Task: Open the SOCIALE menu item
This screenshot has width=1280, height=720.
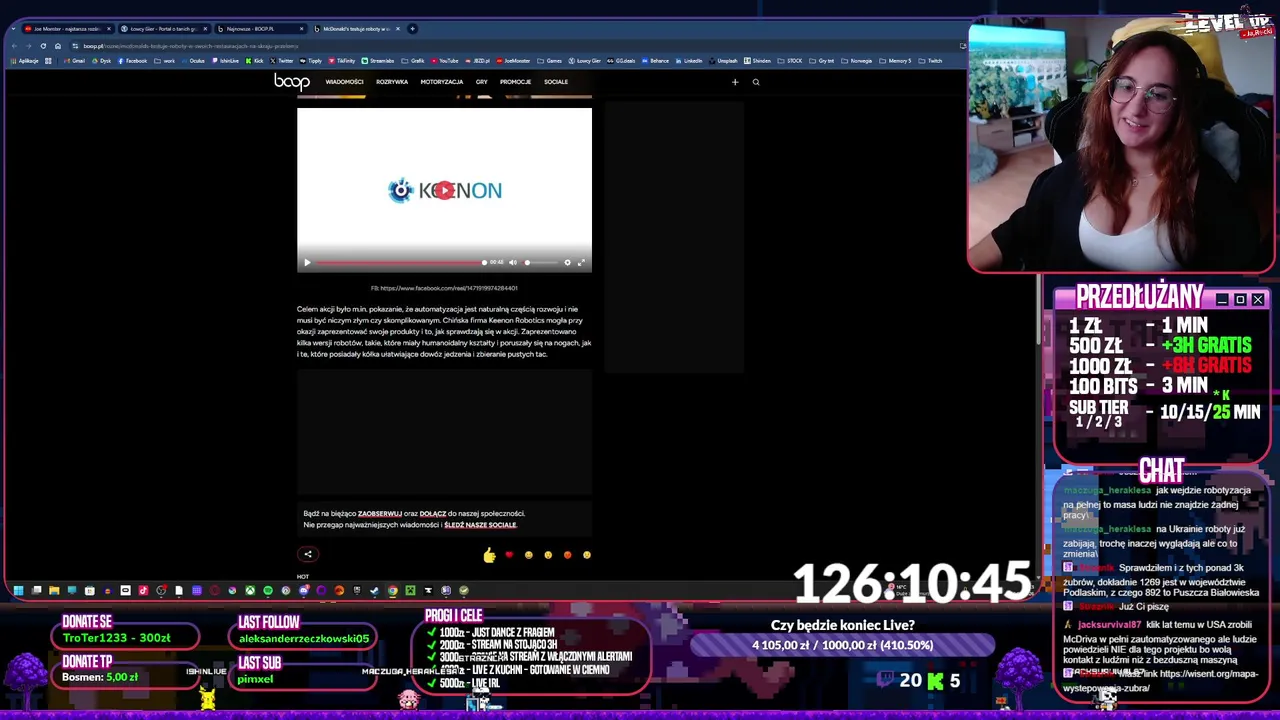Action: pyautogui.click(x=556, y=82)
